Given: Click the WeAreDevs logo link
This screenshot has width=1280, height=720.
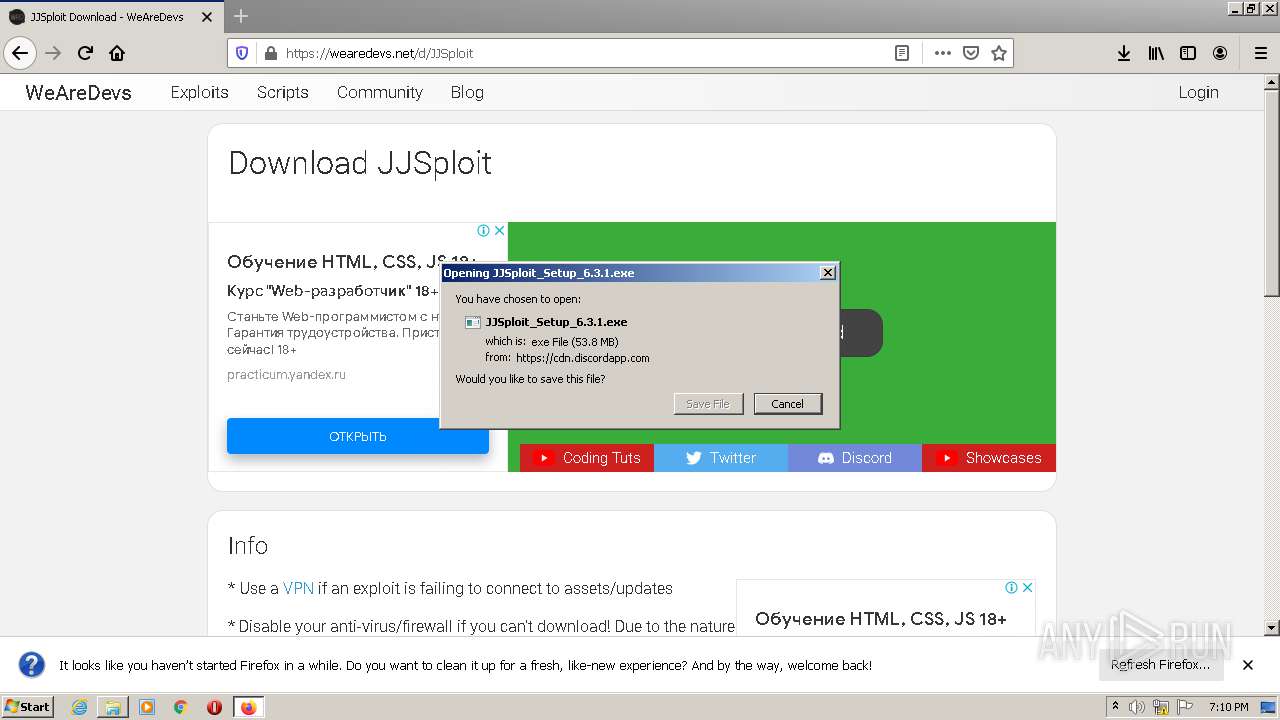Looking at the screenshot, I should [x=78, y=92].
